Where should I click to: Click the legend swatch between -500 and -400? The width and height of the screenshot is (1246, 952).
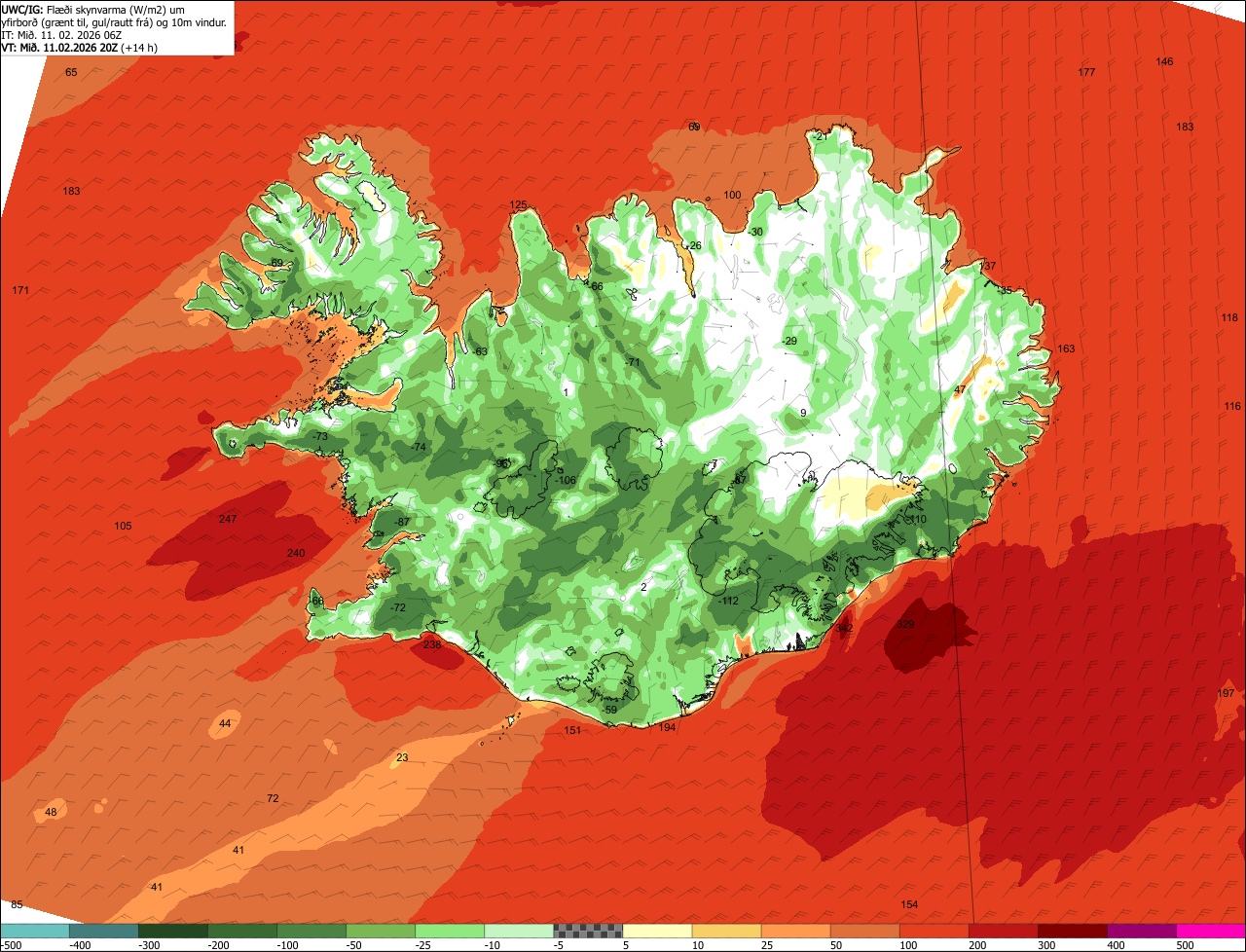pos(35,931)
